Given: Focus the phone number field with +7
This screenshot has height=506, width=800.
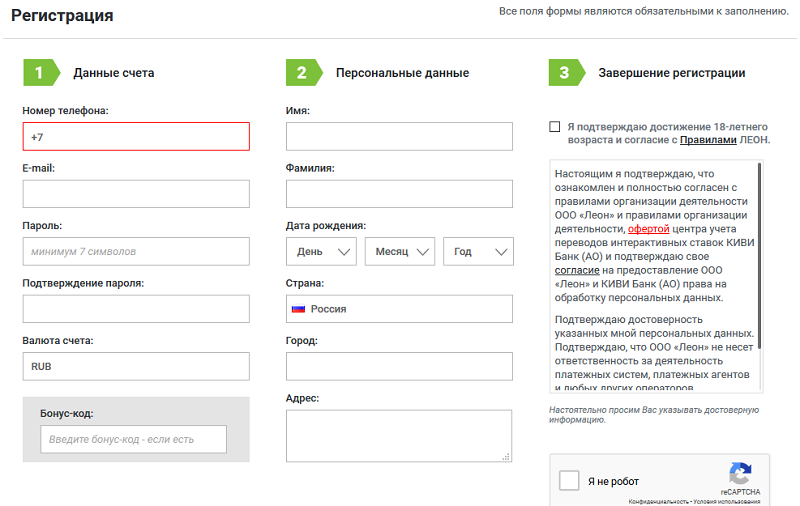Looking at the screenshot, I should (136, 137).
